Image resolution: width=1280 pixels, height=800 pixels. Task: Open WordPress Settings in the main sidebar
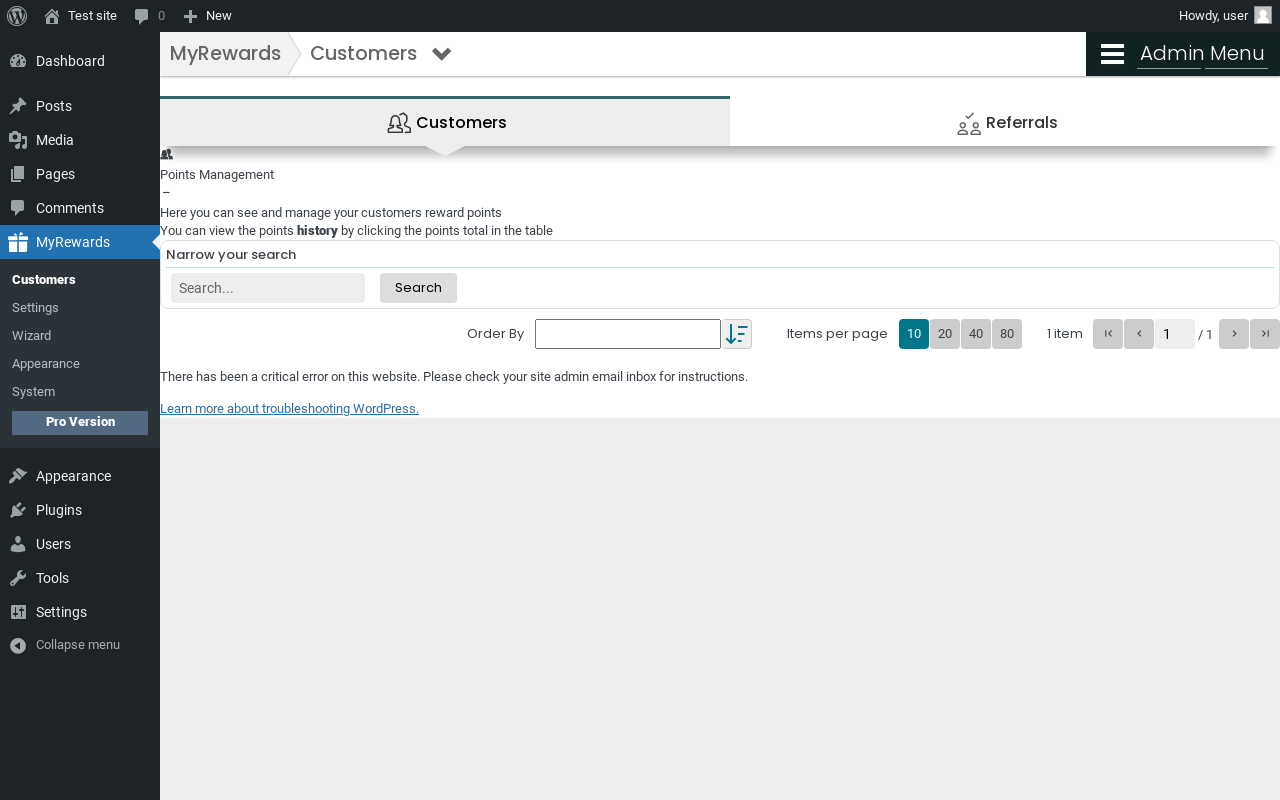point(80,612)
